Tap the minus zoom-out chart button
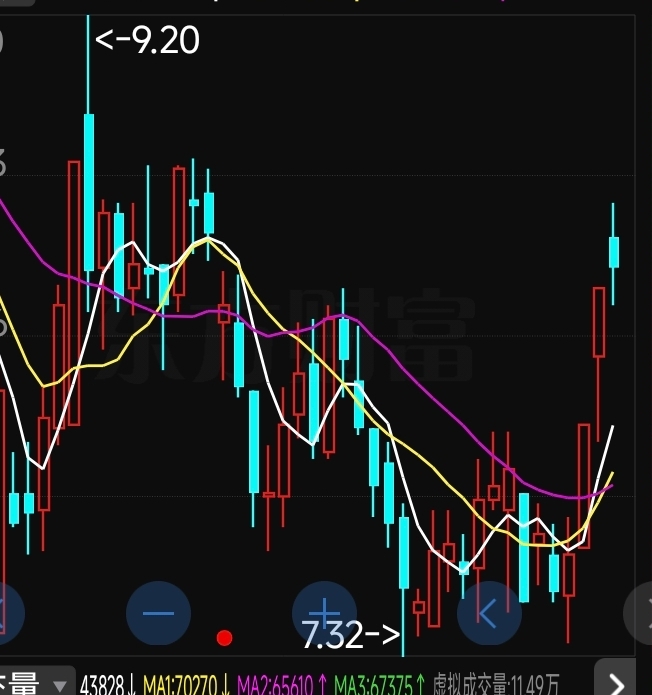Image resolution: width=652 pixels, height=695 pixels. (159, 613)
